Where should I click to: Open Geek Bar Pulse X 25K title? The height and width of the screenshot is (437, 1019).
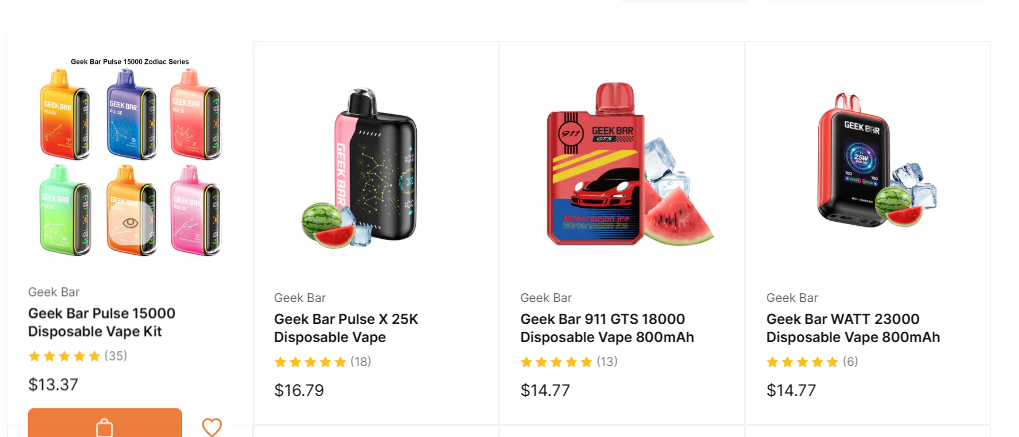click(x=346, y=328)
